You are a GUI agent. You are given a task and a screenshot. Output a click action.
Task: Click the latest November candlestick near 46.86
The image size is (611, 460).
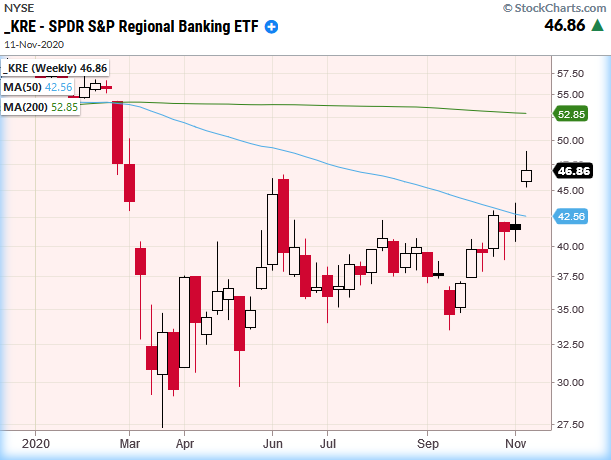(527, 176)
